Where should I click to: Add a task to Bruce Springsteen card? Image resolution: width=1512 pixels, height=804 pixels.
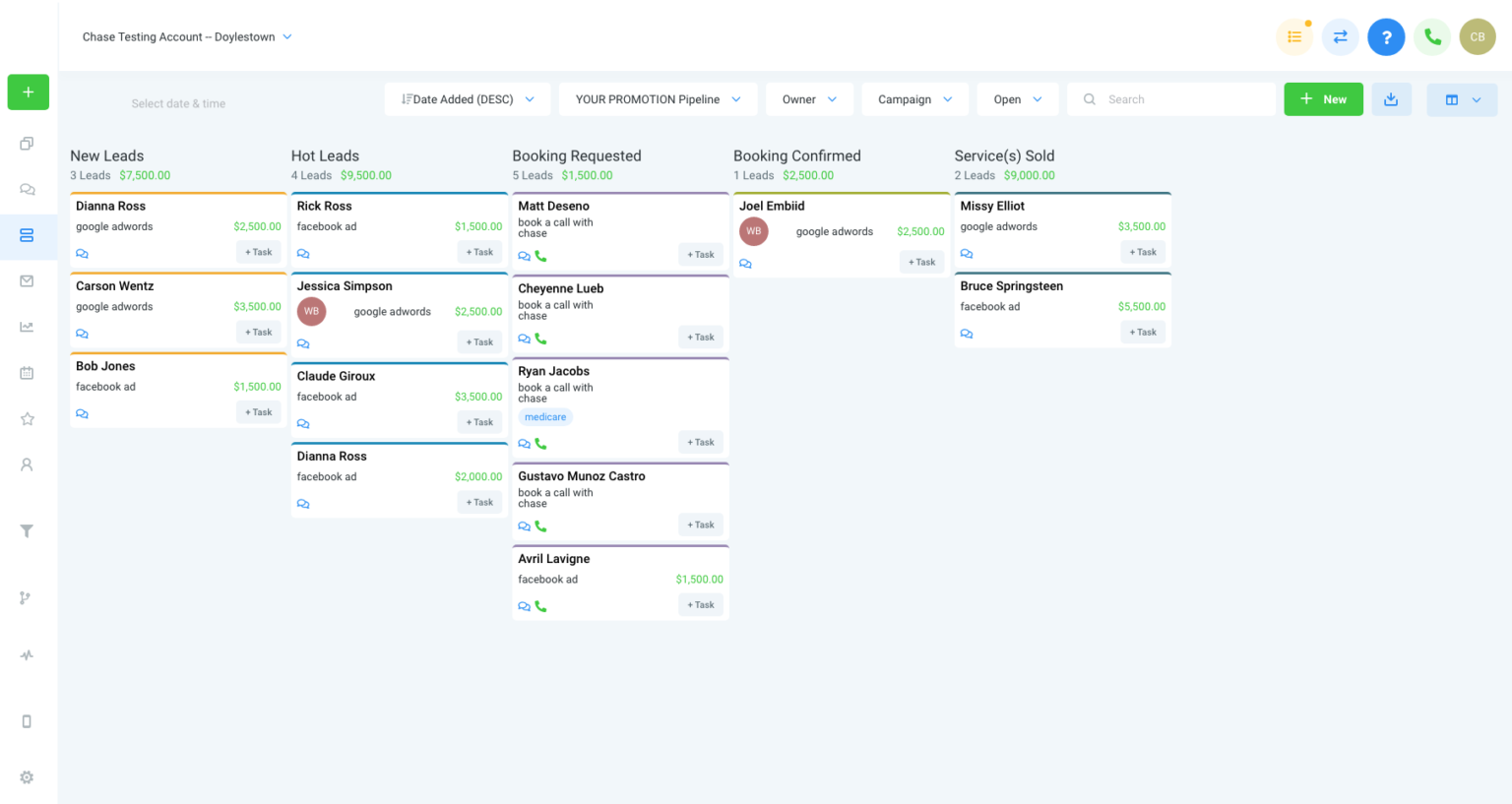tap(1143, 333)
